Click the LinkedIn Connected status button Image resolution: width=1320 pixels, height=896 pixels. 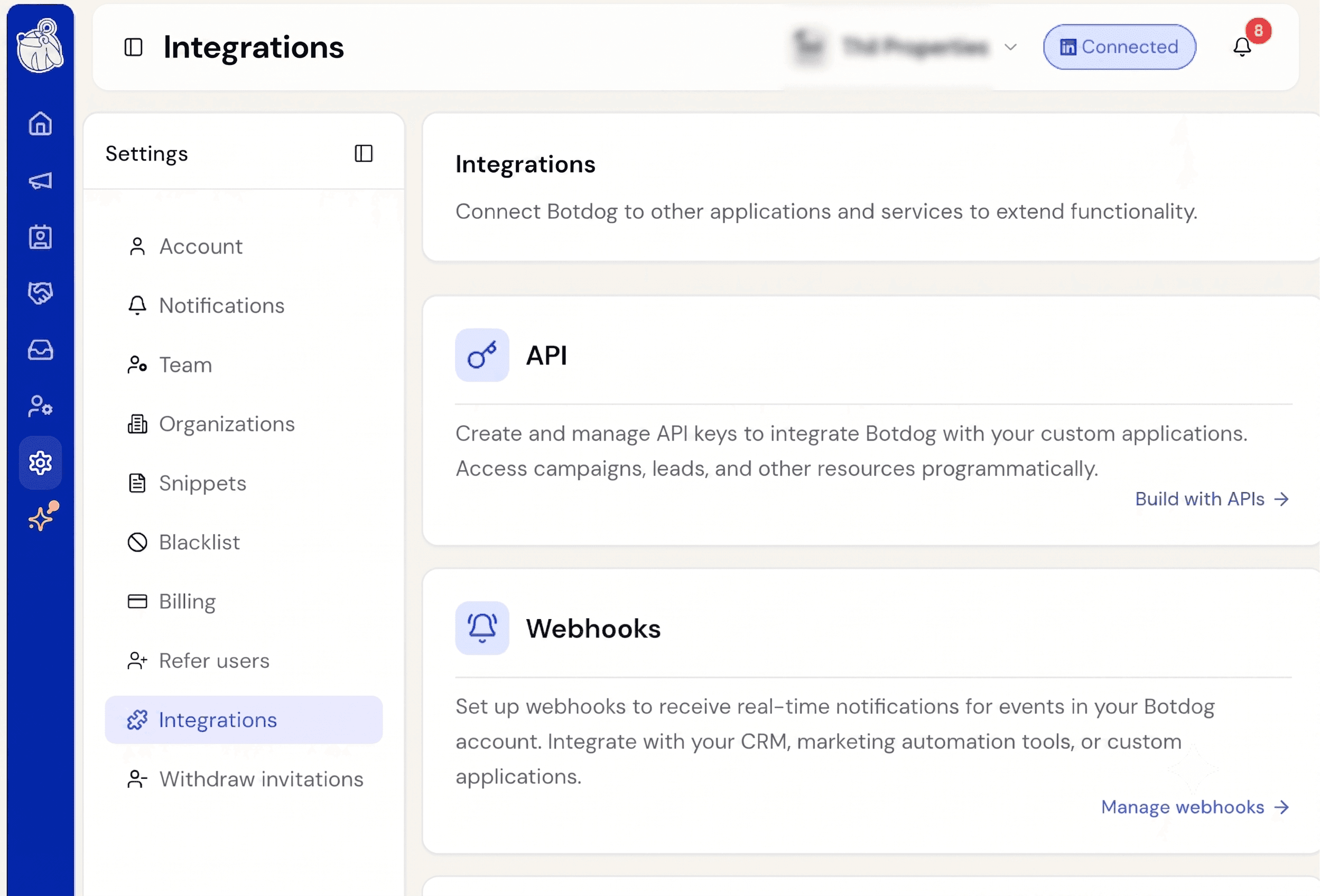(x=1119, y=47)
